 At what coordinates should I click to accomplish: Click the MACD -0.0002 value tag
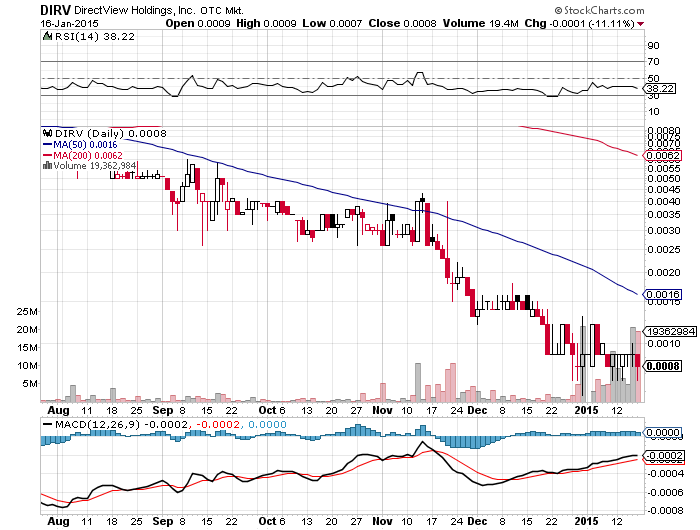(663, 456)
